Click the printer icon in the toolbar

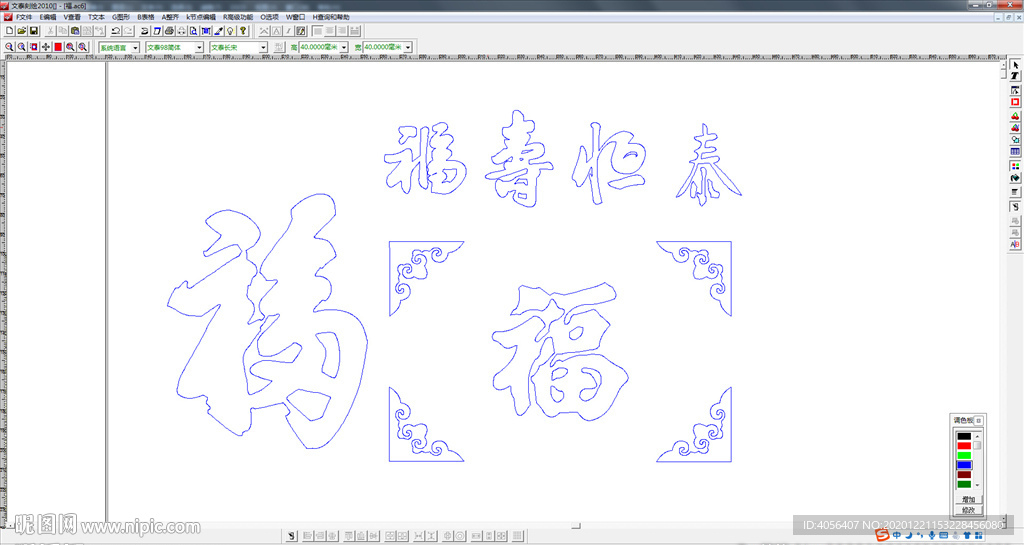coord(169,31)
